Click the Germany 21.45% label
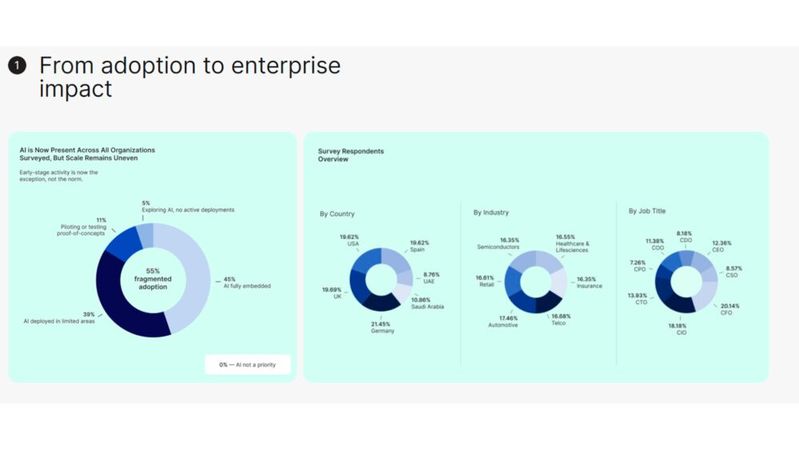The image size is (799, 450). 382,326
